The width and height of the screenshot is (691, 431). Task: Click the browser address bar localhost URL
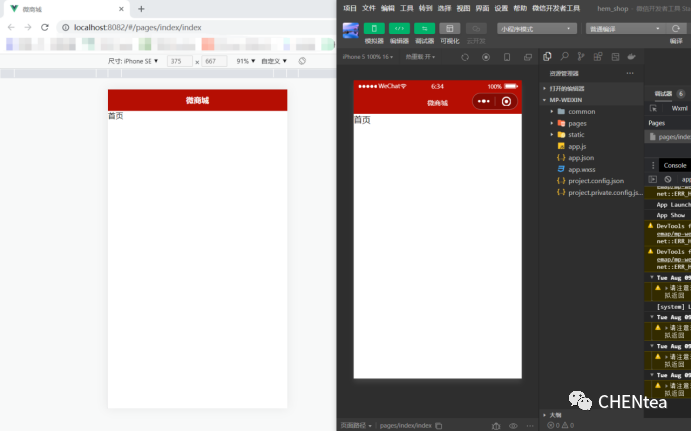(137, 27)
